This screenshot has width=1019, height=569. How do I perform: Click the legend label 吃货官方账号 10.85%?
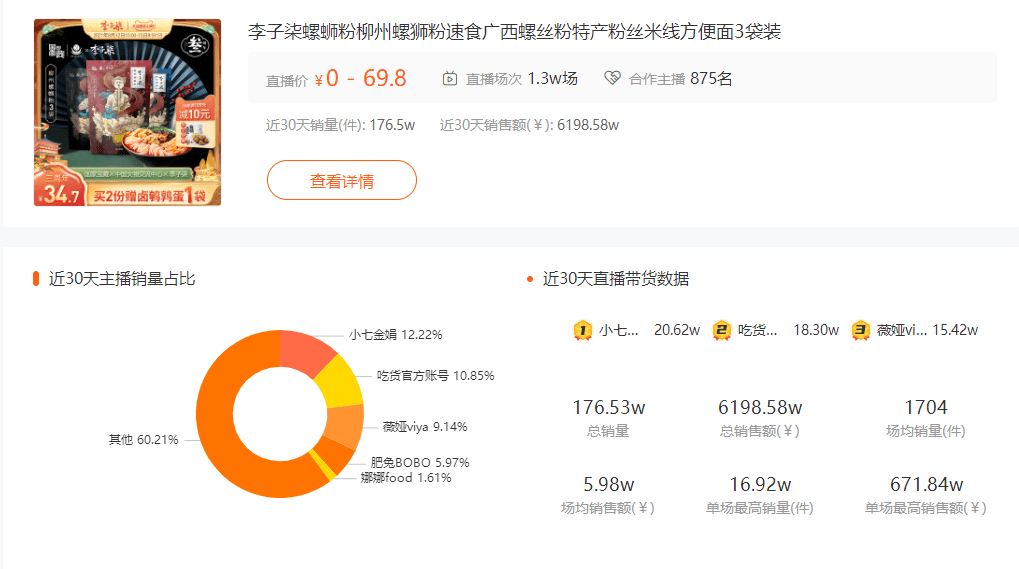435,375
